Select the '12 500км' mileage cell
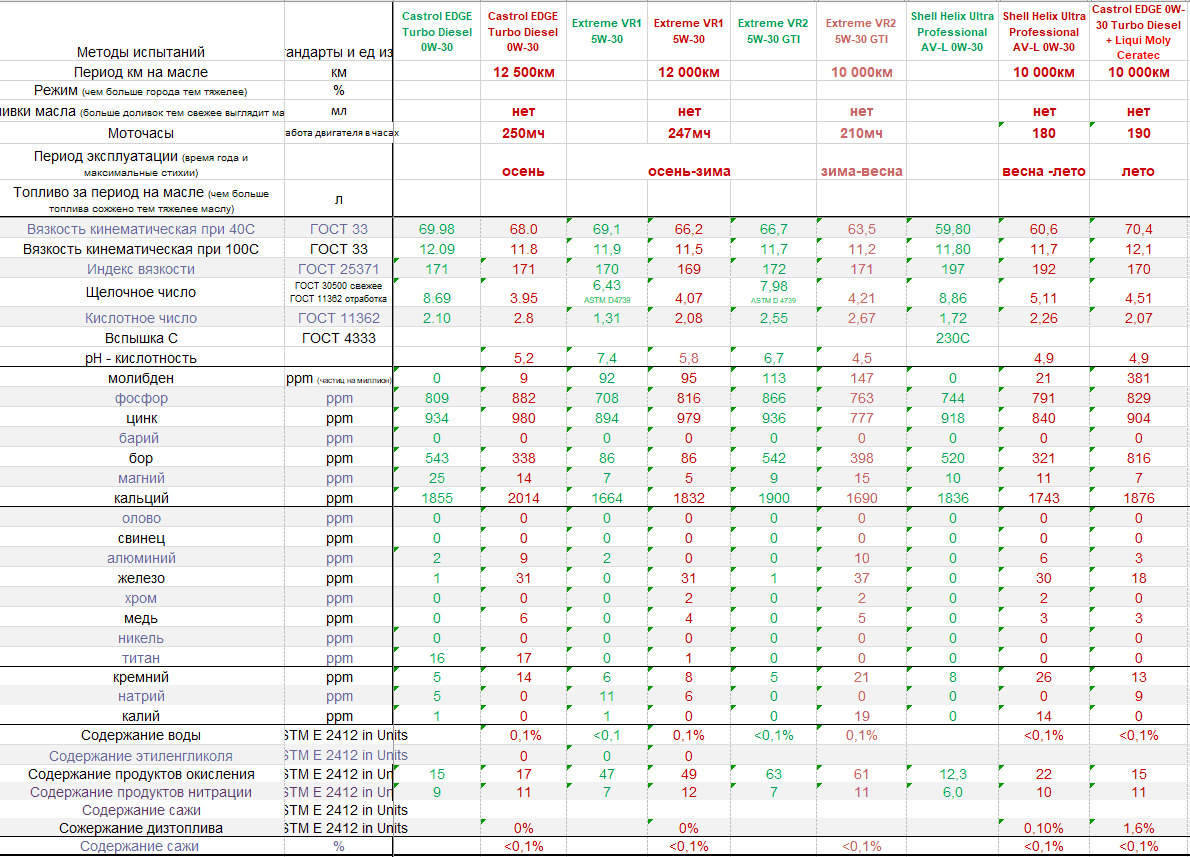The image size is (1190, 857). tap(524, 72)
